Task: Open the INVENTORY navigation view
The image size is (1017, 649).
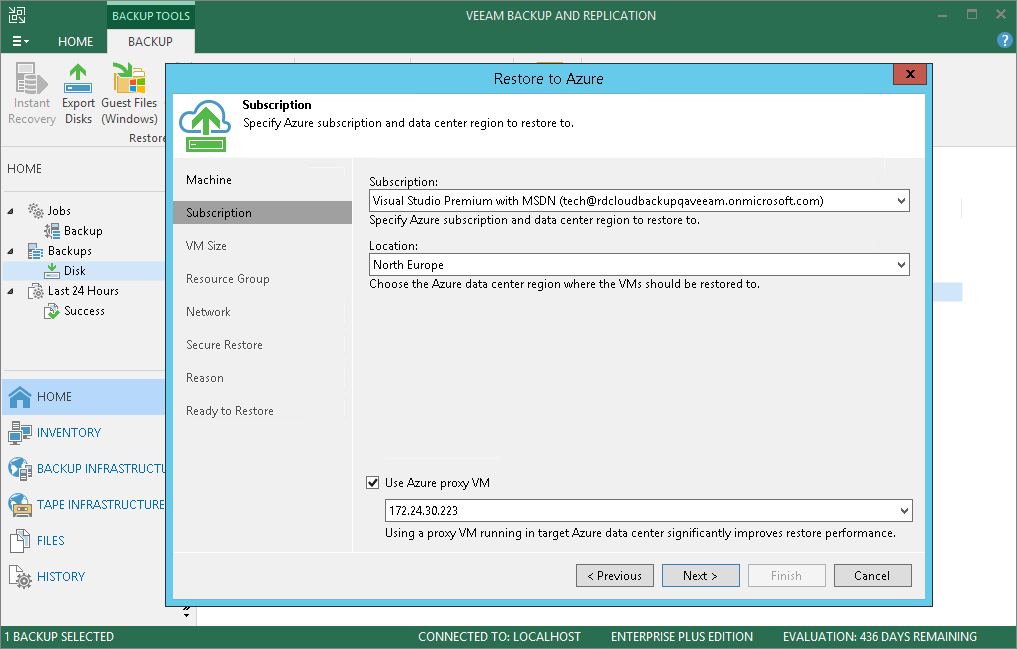Action: (84, 432)
